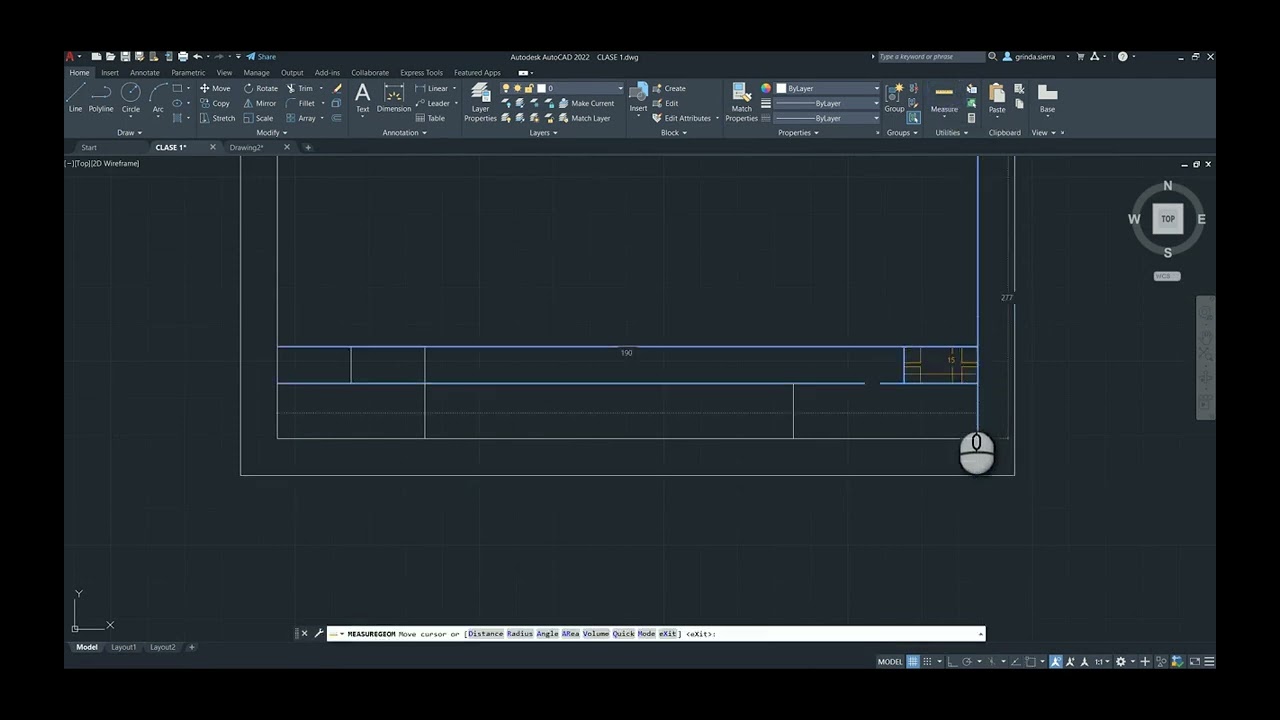This screenshot has height=720, width=1280.
Task: Click the Paste clipboard icon
Action: pyautogui.click(x=997, y=98)
